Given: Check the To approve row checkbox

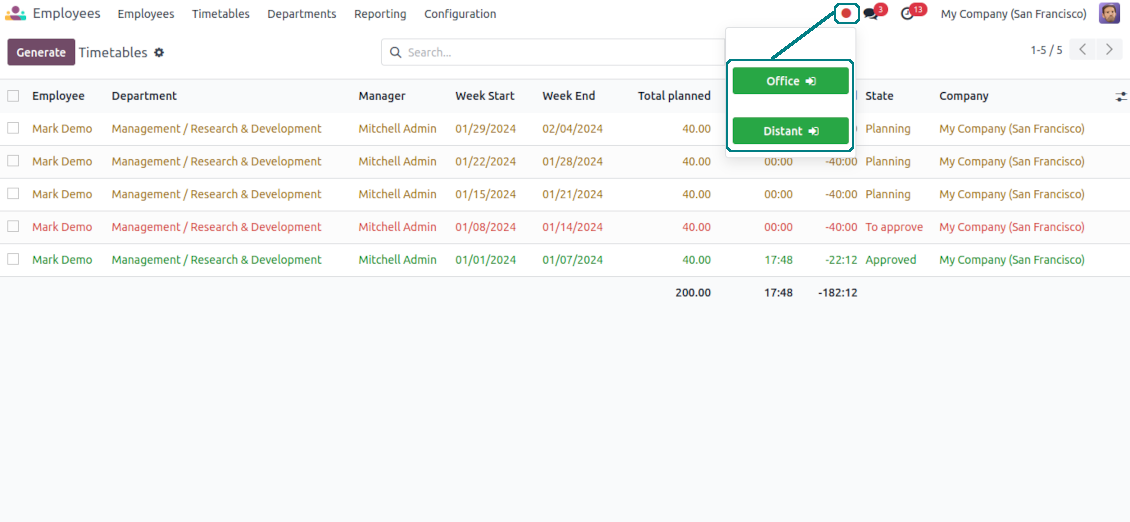Looking at the screenshot, I should point(13,226).
